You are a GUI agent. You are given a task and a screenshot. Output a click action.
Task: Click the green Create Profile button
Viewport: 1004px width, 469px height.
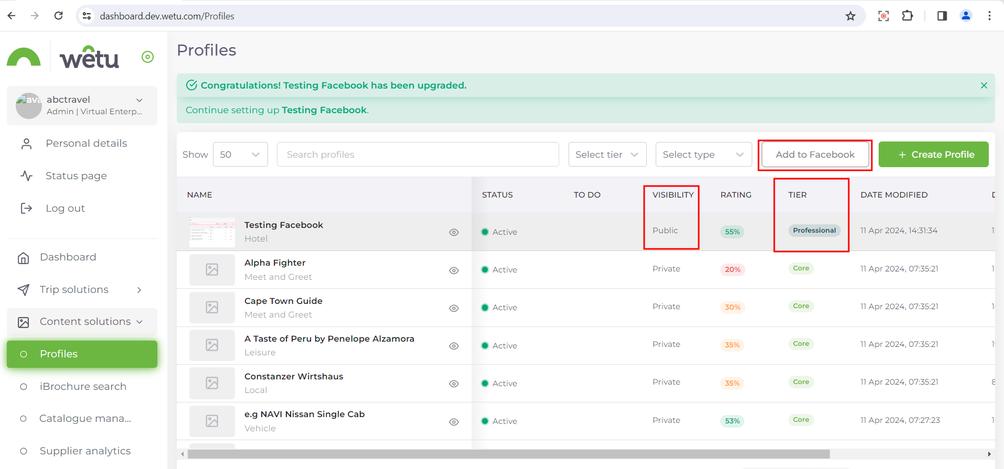click(x=933, y=155)
